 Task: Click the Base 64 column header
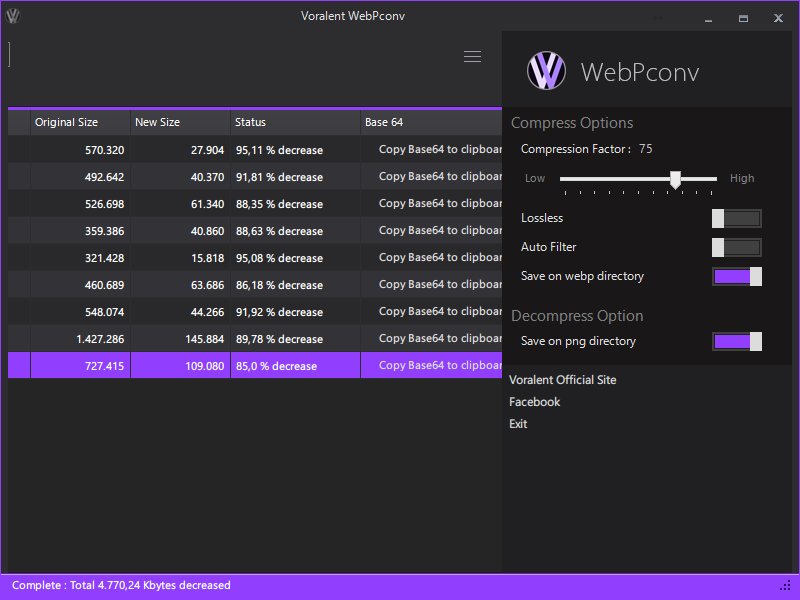click(431, 122)
